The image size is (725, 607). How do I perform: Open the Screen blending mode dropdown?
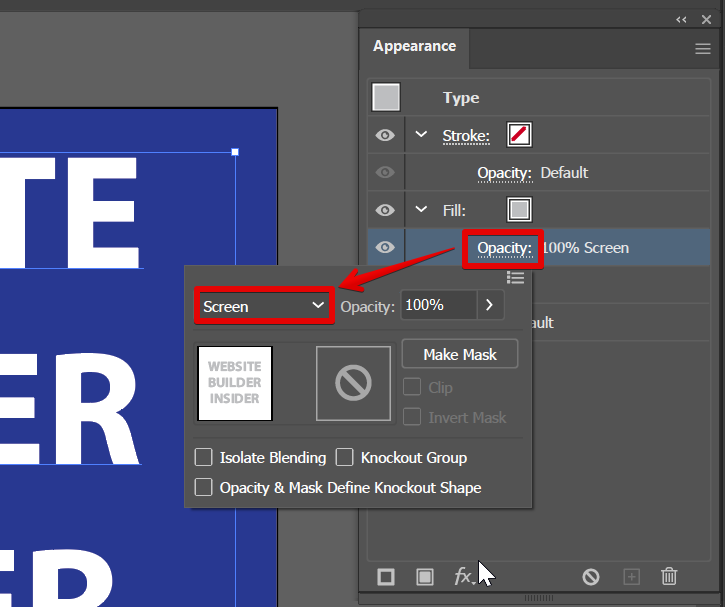click(263, 306)
